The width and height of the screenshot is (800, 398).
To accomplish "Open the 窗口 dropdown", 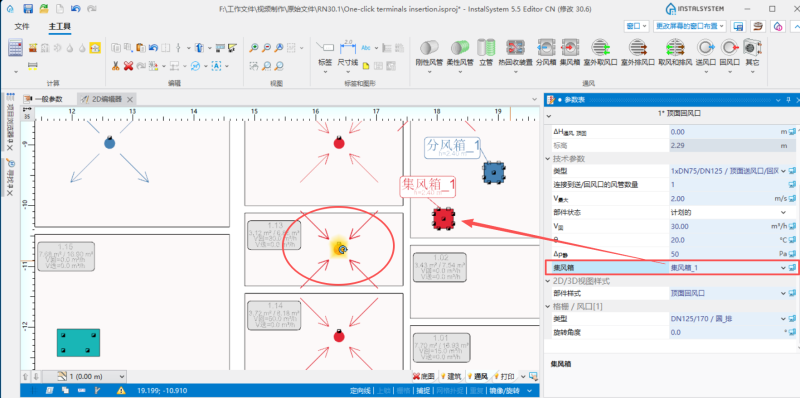I will (636, 26).
